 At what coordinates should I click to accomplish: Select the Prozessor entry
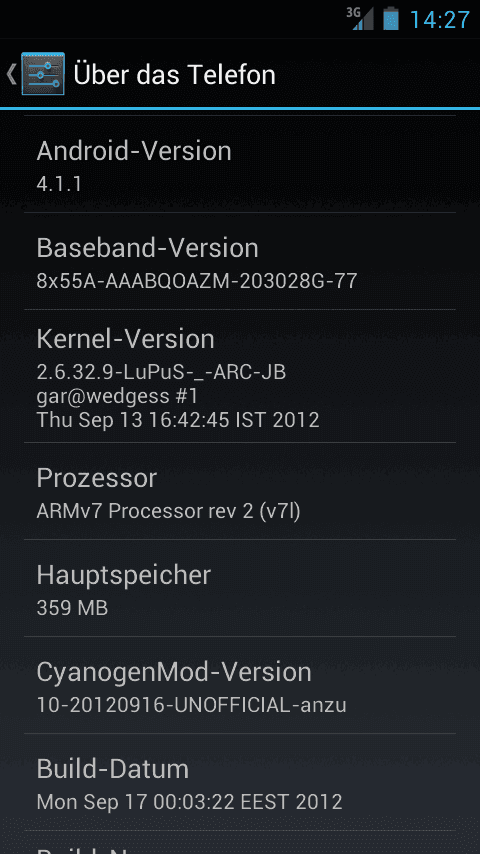pos(240,491)
